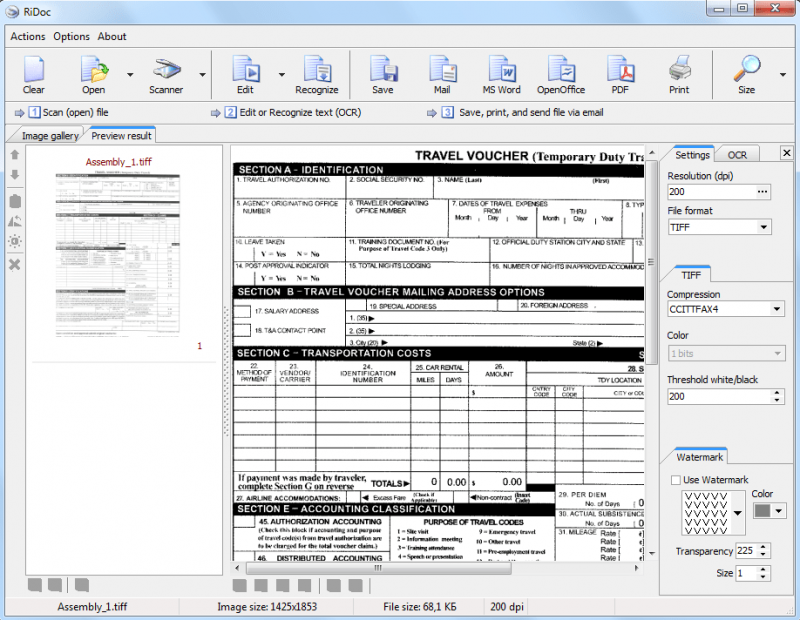800x620 pixels.
Task: Open the About menu
Action: (112, 37)
